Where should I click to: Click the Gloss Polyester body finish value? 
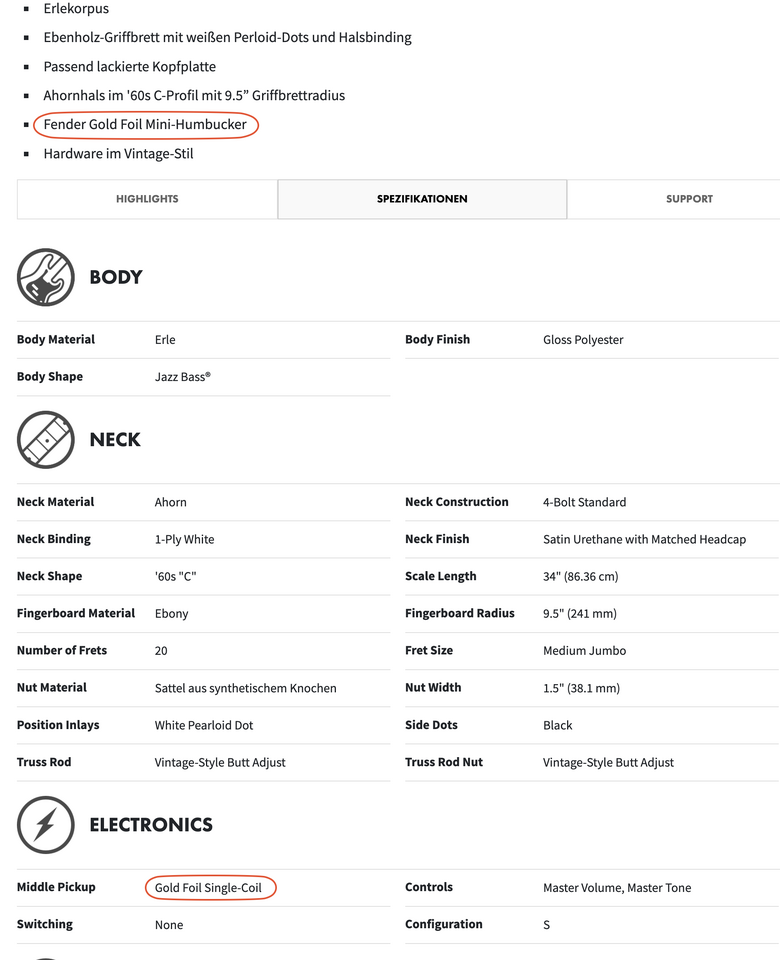583,340
